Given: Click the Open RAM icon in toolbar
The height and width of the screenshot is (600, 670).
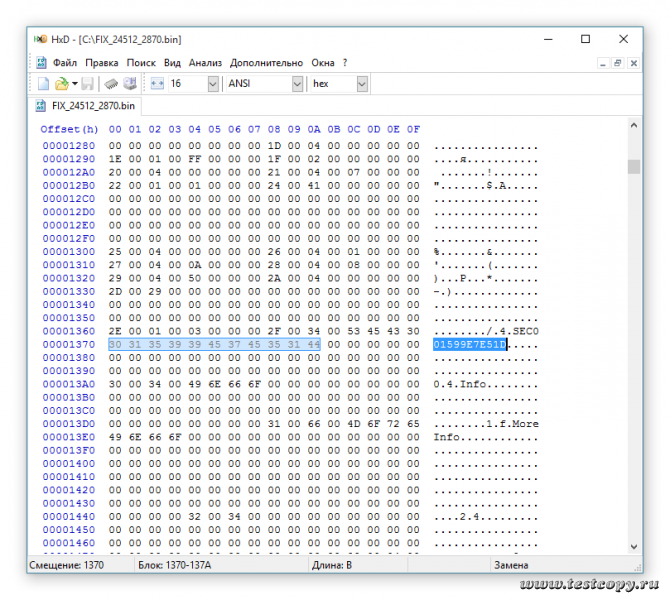Looking at the screenshot, I should [x=112, y=84].
